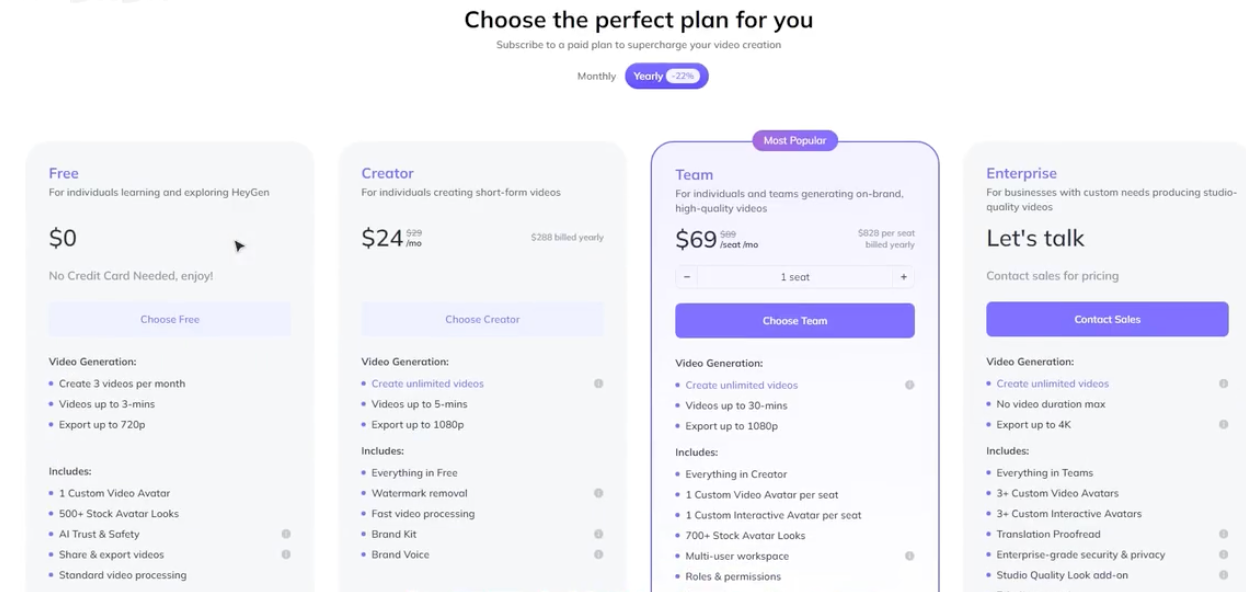Click info icon next to Multi-user workspace
This screenshot has height=592, width=1246.
[x=909, y=556]
